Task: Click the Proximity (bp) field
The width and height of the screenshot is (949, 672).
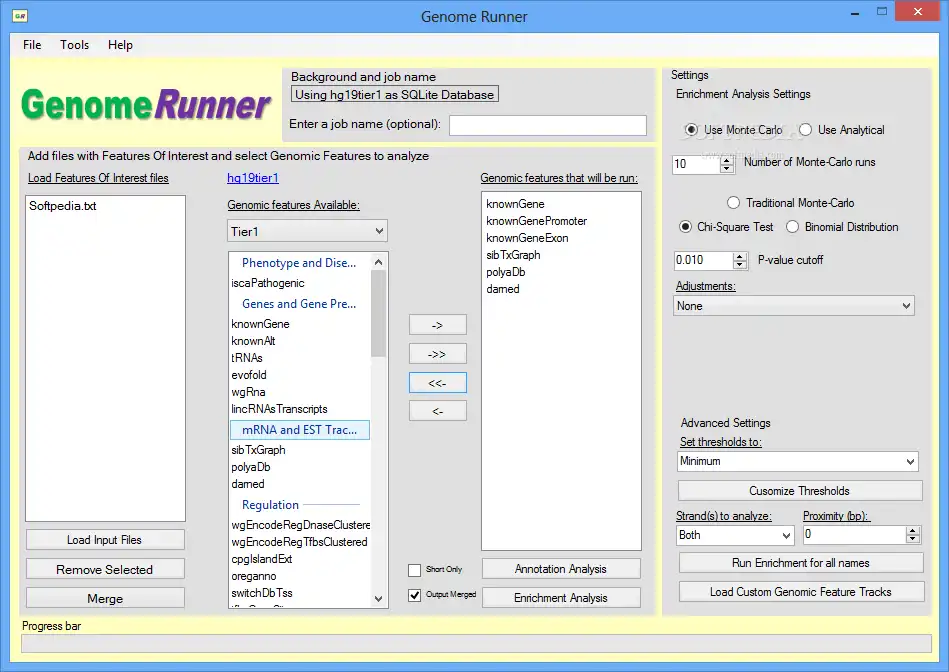Action: [854, 535]
